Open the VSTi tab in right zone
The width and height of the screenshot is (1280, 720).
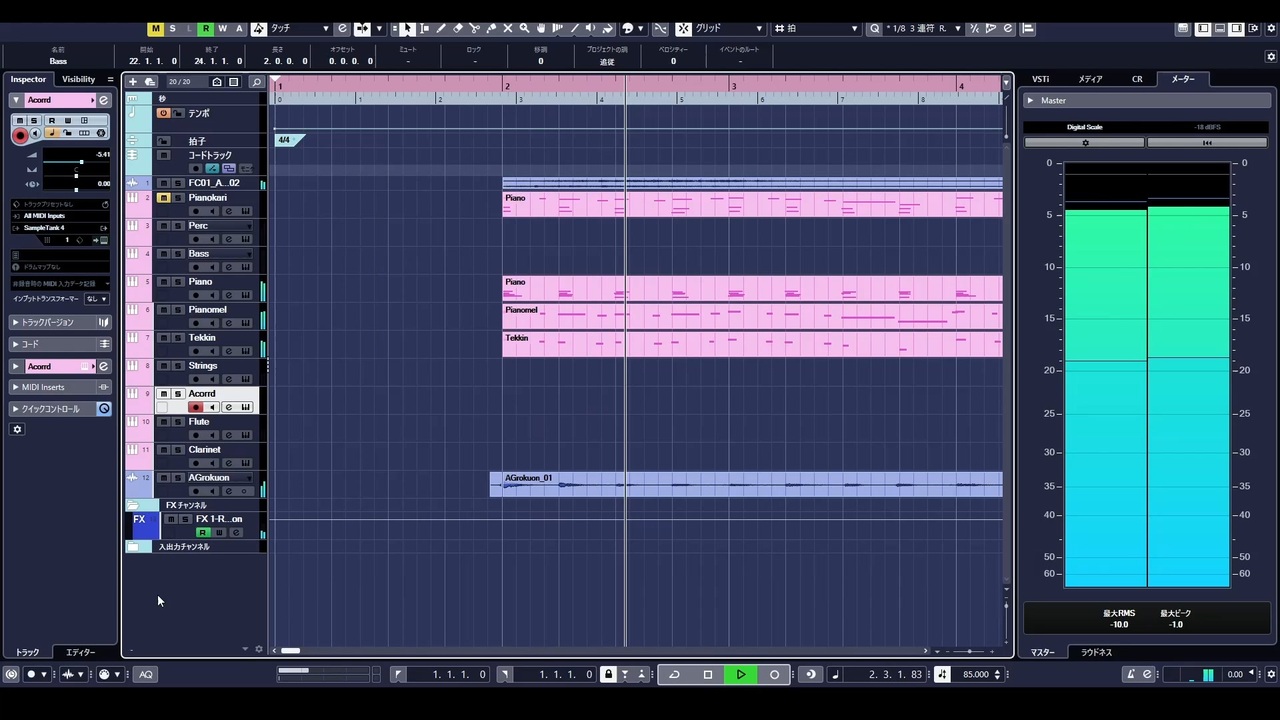pyautogui.click(x=1041, y=79)
